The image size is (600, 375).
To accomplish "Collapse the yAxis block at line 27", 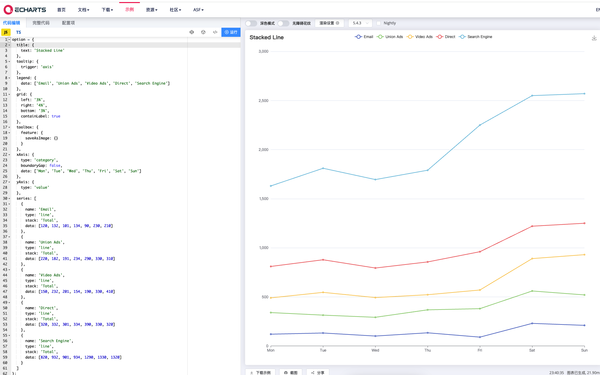I will [x=10, y=182].
